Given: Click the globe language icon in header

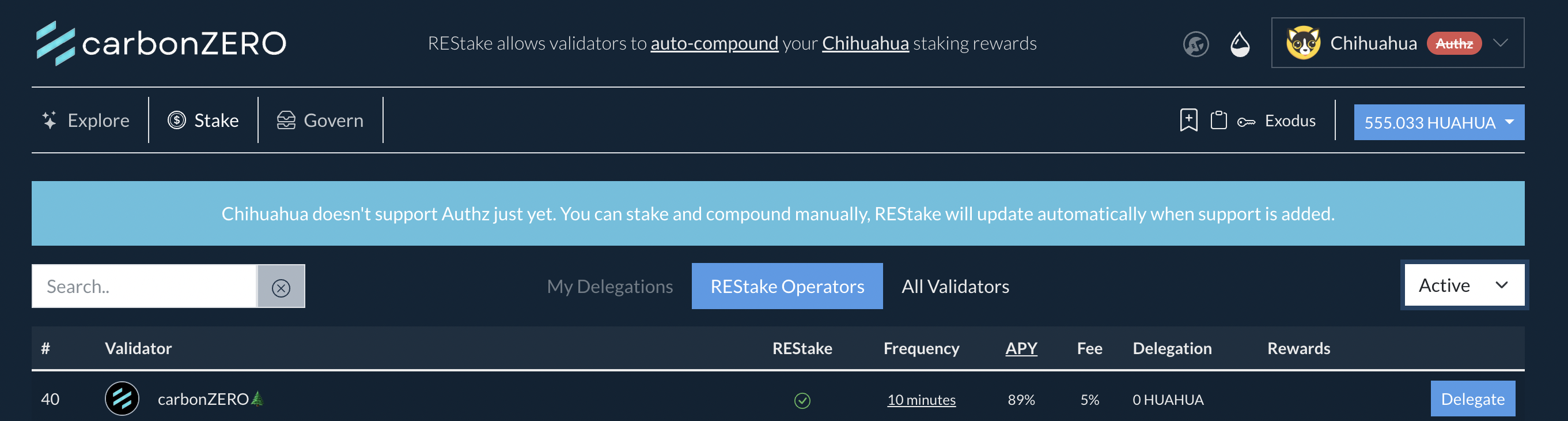Looking at the screenshot, I should [1195, 44].
